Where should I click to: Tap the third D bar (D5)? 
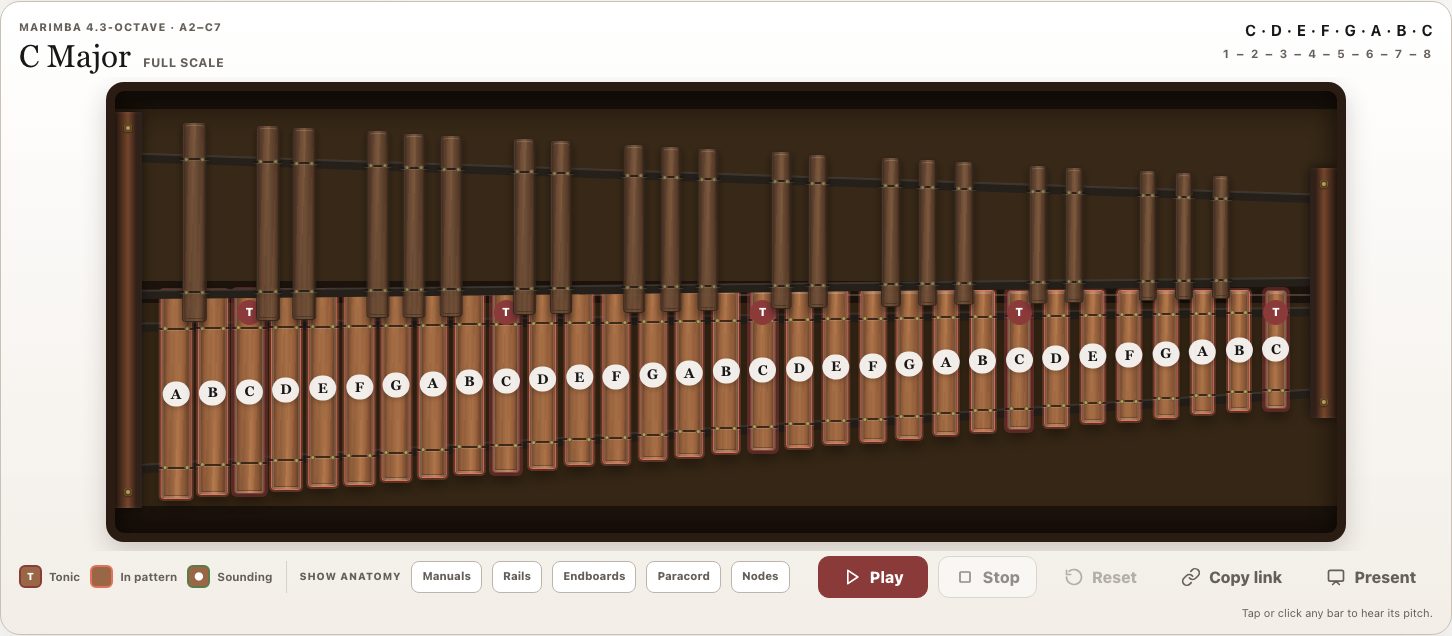click(799, 368)
